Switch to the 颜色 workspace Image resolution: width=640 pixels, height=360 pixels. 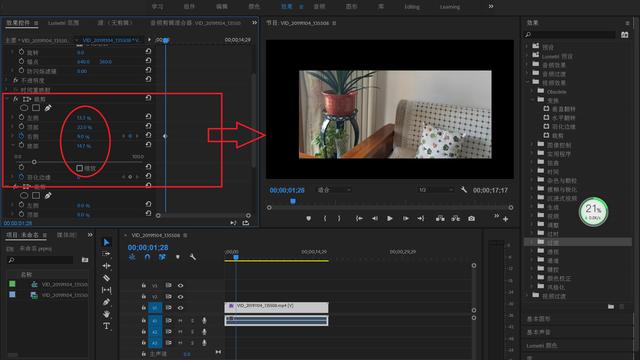[x=254, y=7]
